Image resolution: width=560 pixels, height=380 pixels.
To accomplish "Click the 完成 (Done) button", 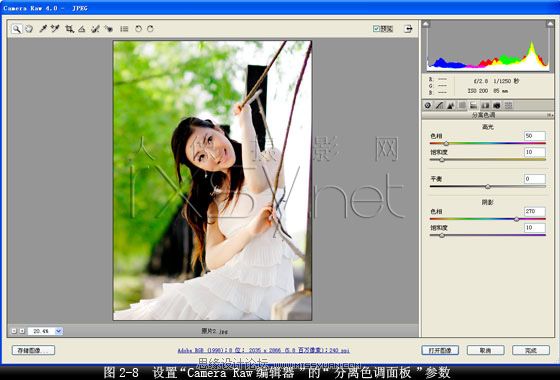I will [x=531, y=350].
